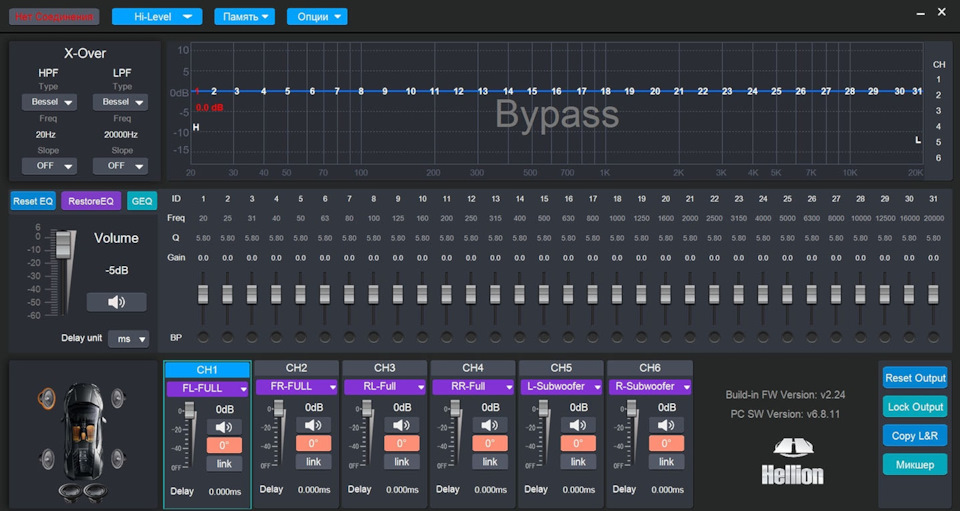Open the Память menu
960x511 pixels.
point(245,17)
